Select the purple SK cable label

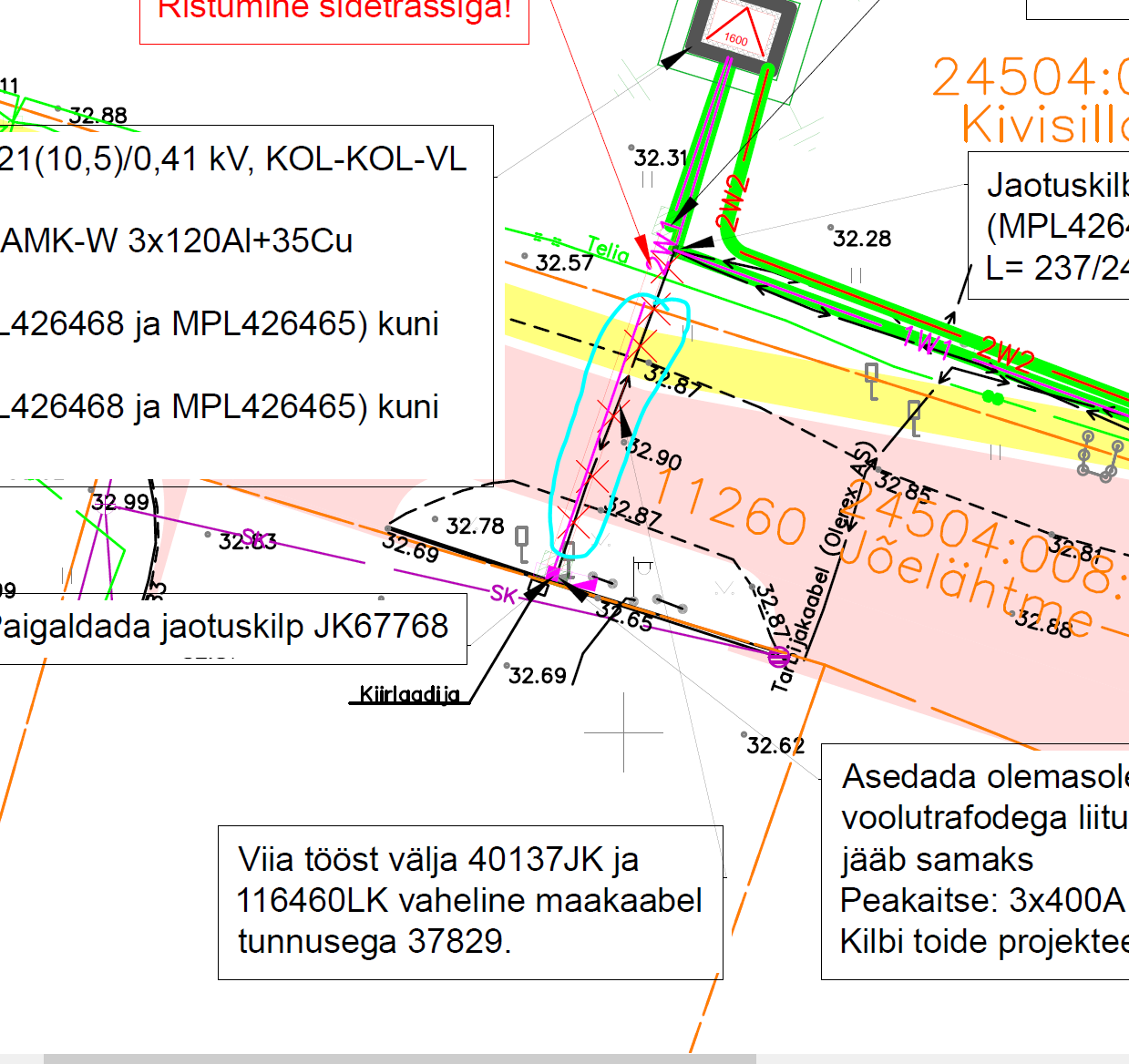(x=503, y=595)
